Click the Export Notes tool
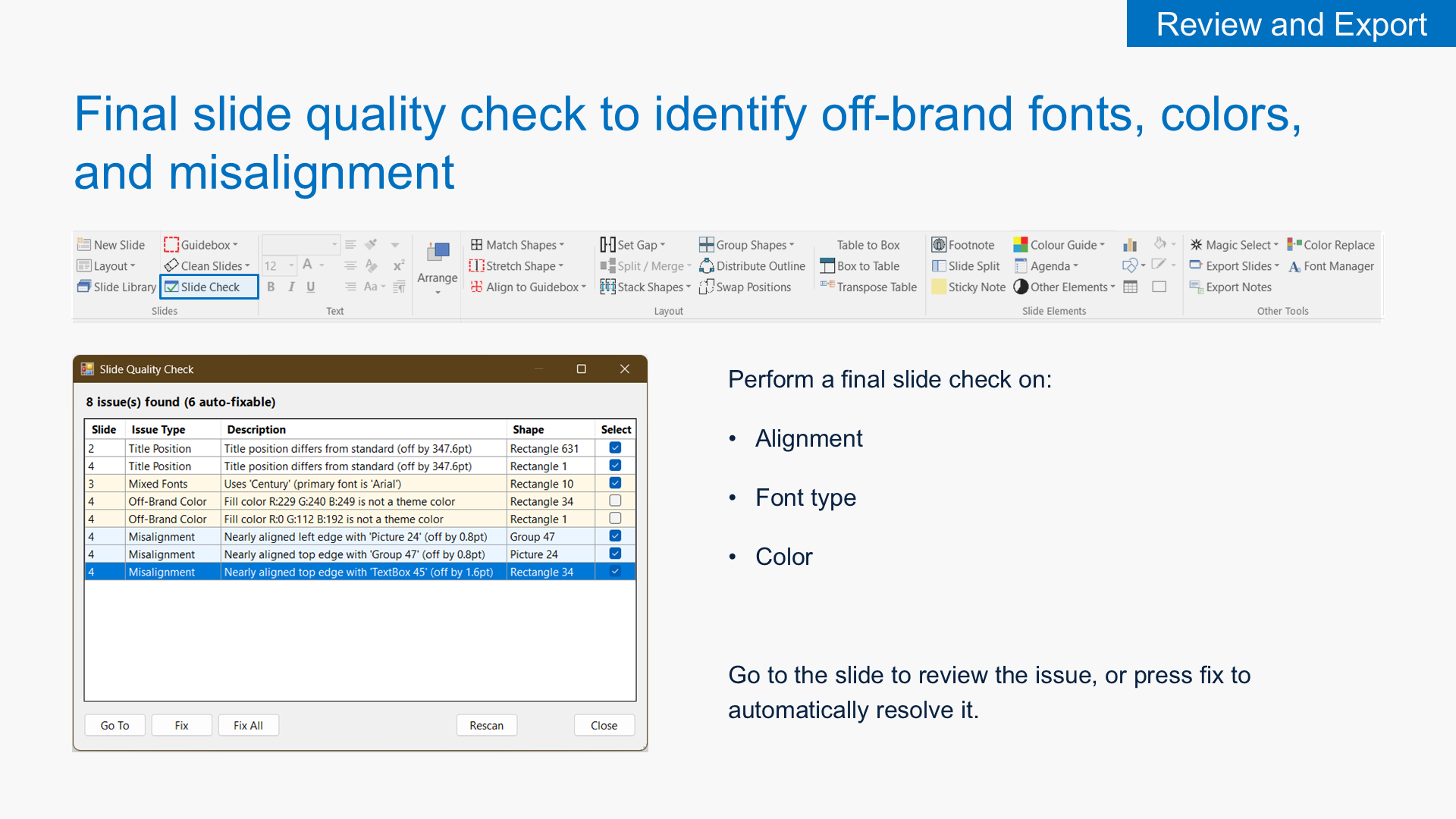Image resolution: width=1456 pixels, height=819 pixels. pyautogui.click(x=1230, y=287)
